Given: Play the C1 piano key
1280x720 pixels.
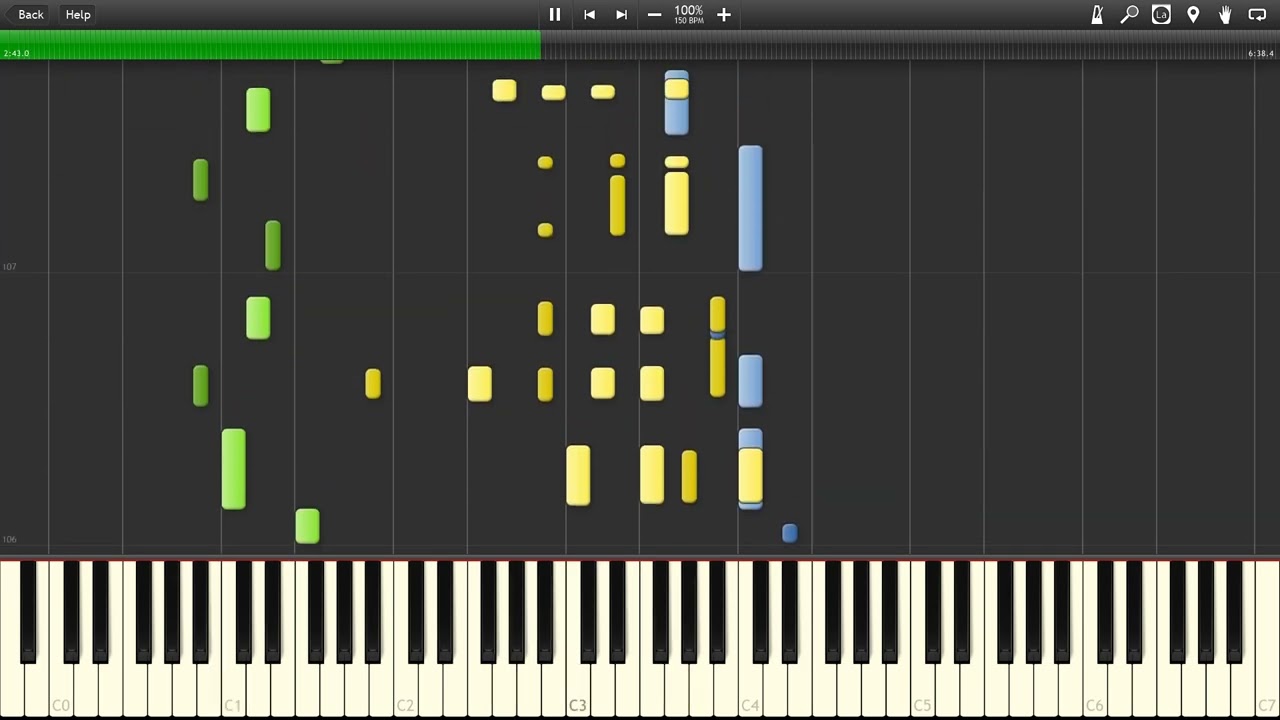Looking at the screenshot, I should [x=233, y=690].
